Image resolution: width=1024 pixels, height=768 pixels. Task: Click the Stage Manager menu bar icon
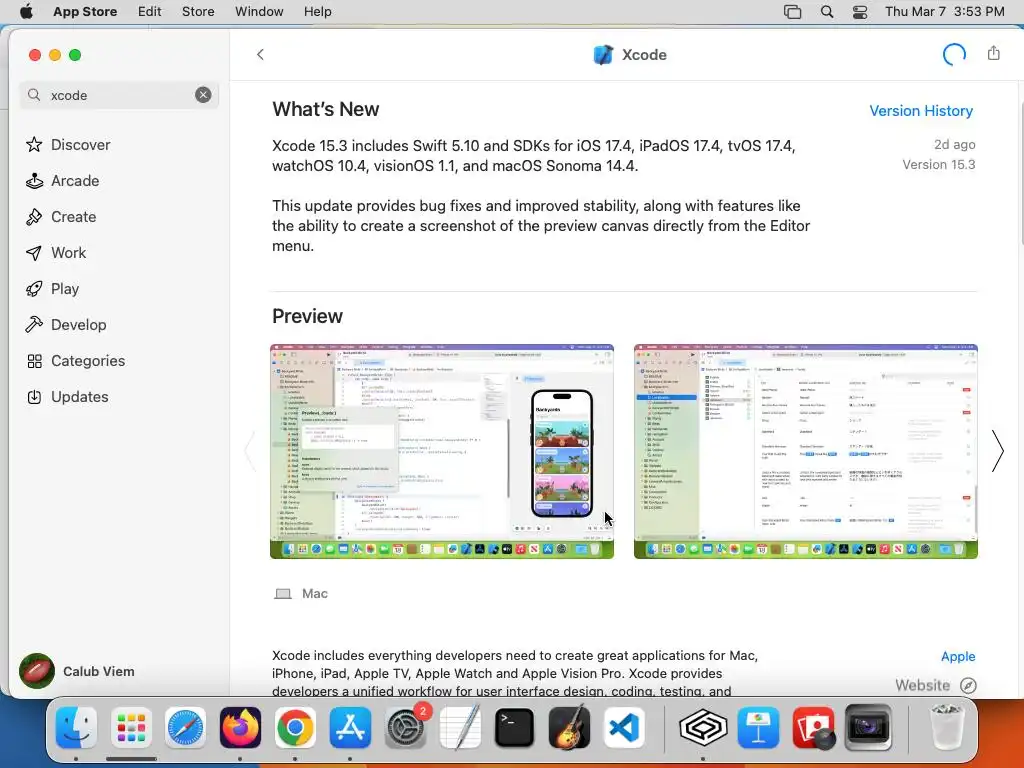tap(792, 12)
